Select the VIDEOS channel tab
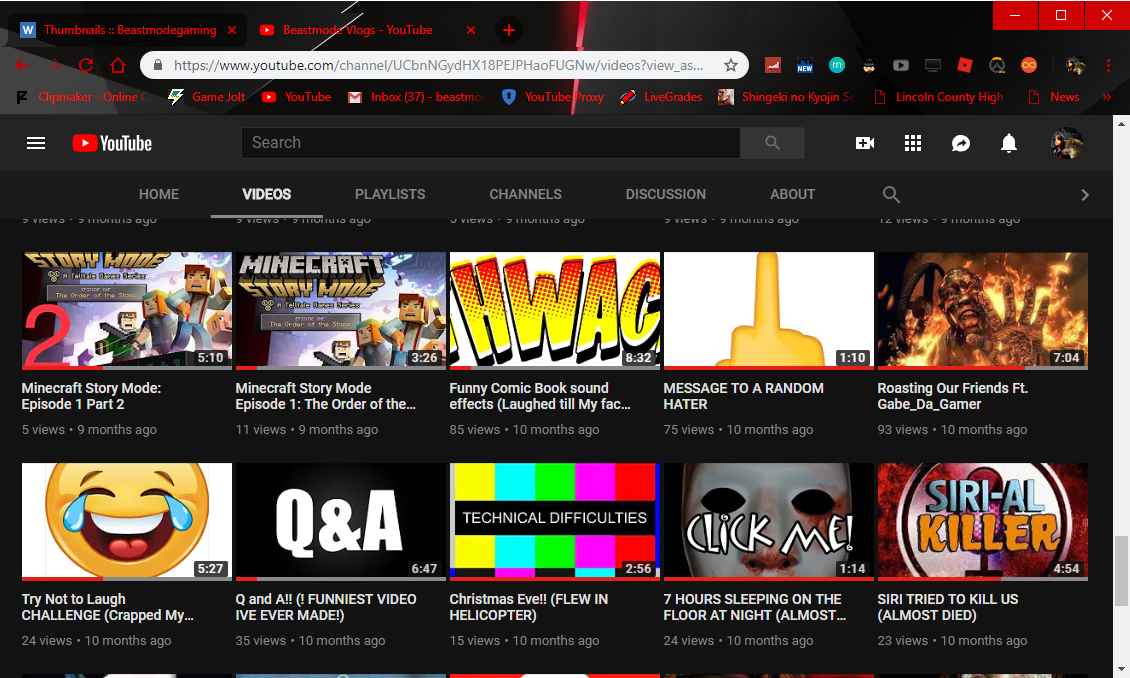Screen dimensions: 1130x678 (267, 195)
